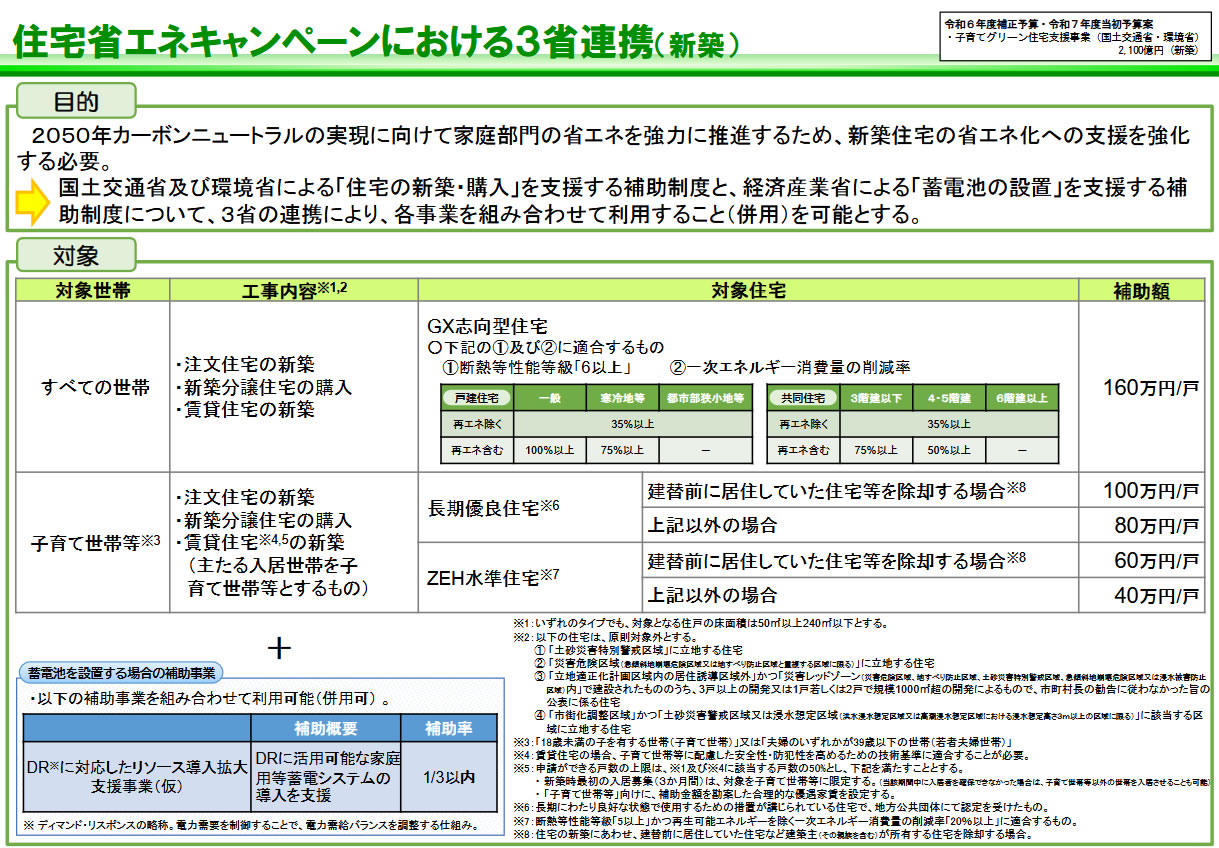1219x848 pixels.
Task: Click the 目的 section label
Action: coord(76,102)
